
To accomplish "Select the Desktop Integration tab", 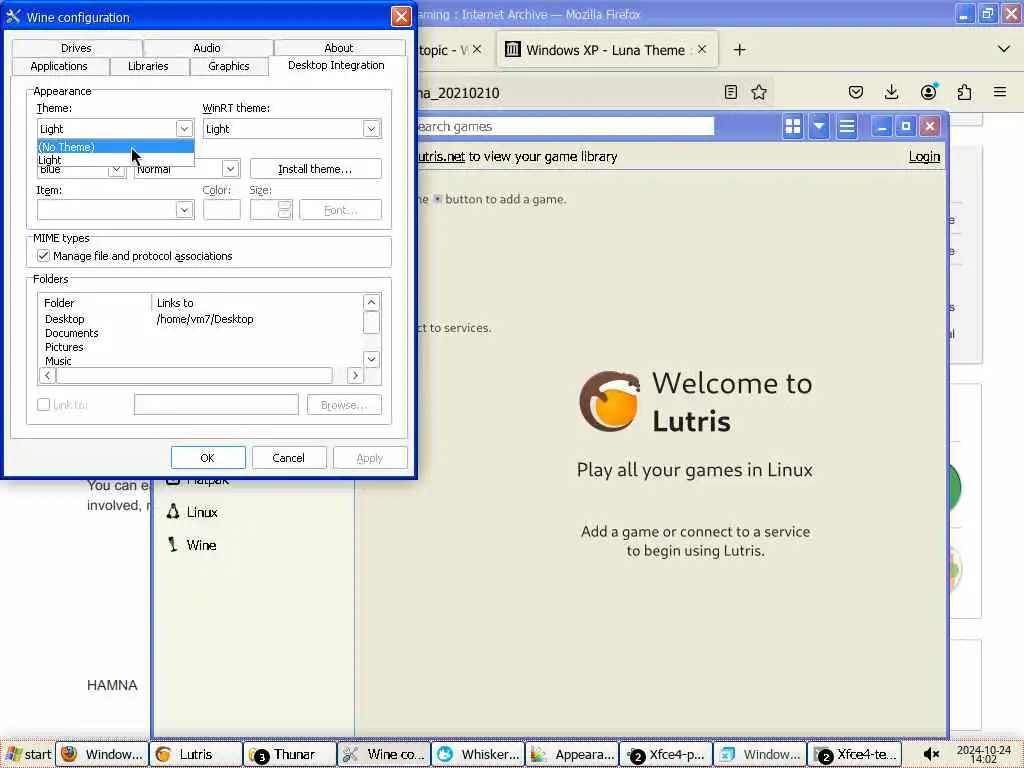I will click(336, 65).
